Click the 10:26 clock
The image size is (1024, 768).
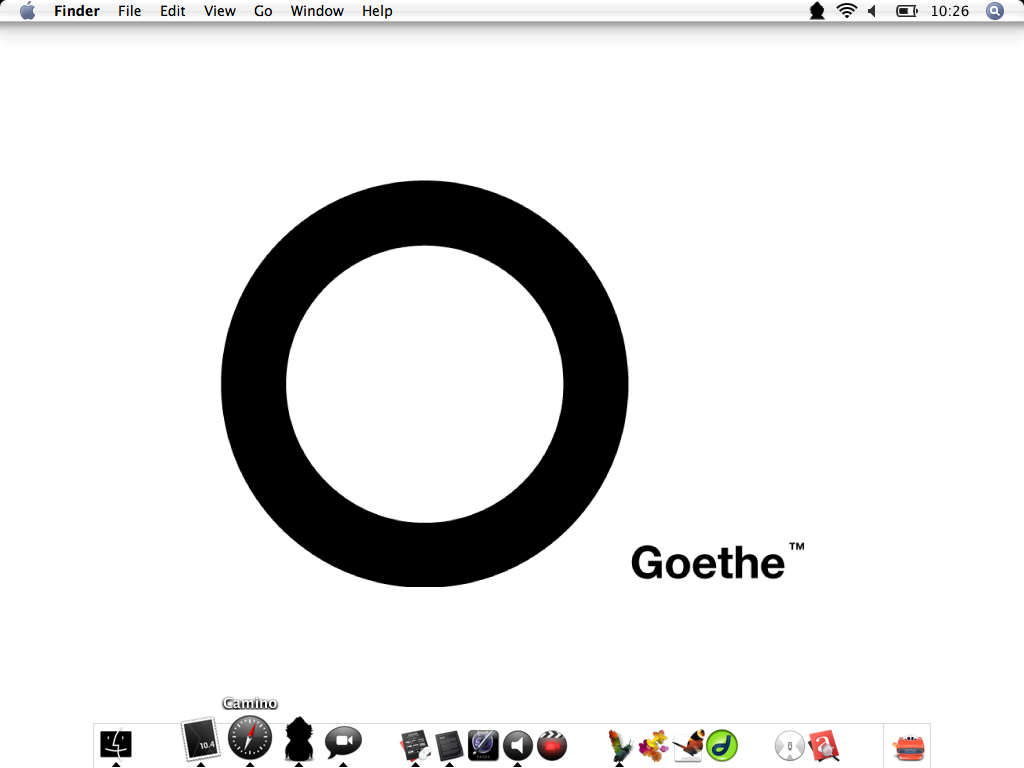pos(950,11)
